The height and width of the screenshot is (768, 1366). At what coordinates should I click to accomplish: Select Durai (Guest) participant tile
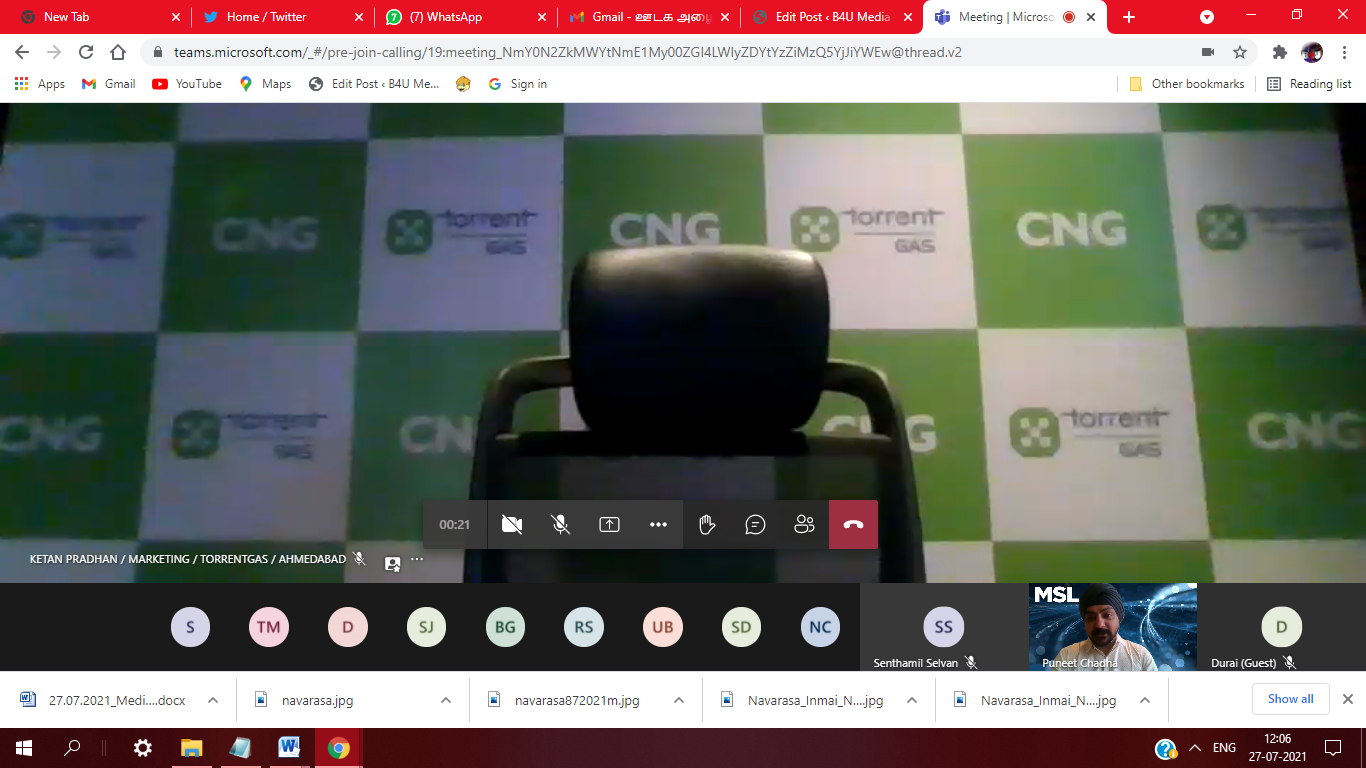(1282, 627)
